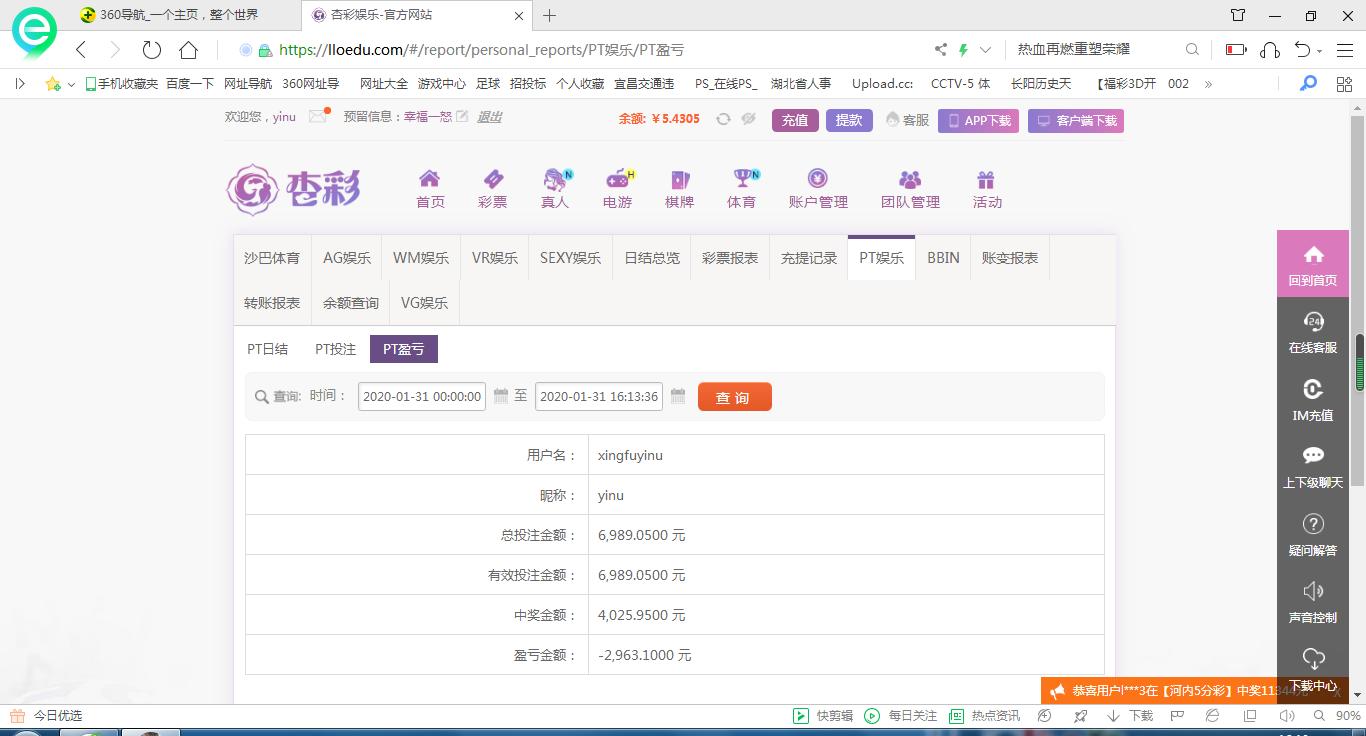Switch to the BBIN report tab

pyautogui.click(x=943, y=258)
